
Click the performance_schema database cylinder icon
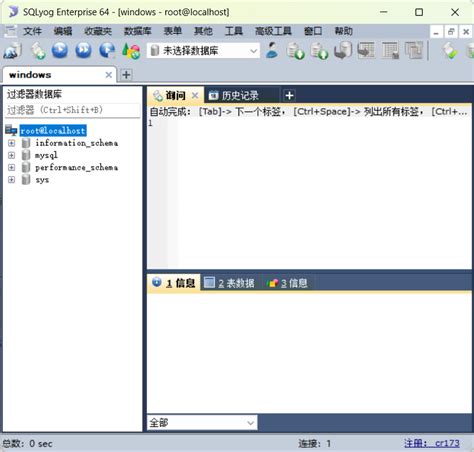pos(26,167)
